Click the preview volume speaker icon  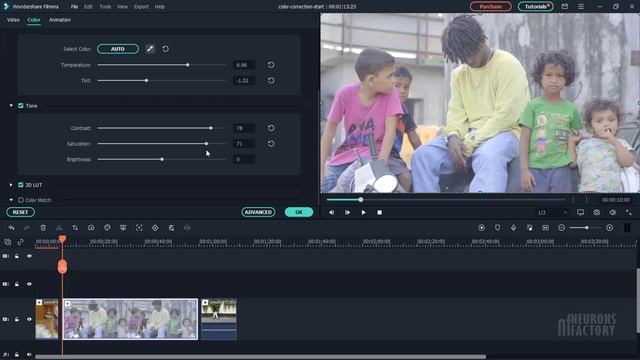612,212
